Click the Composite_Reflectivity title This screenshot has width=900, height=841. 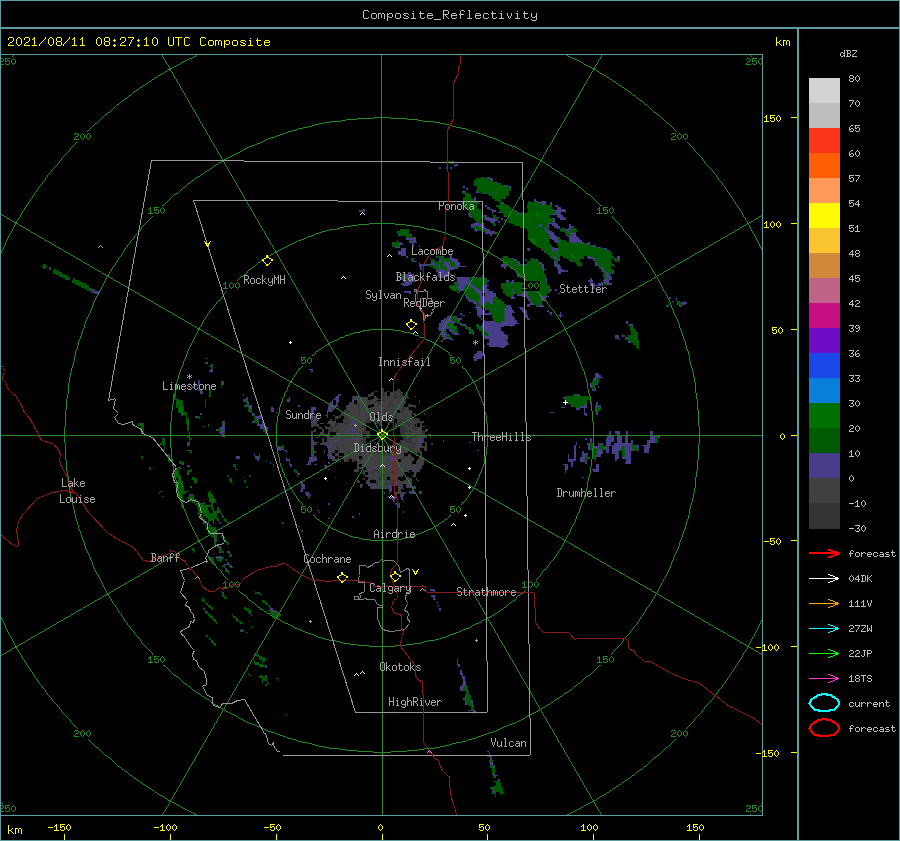coord(450,15)
